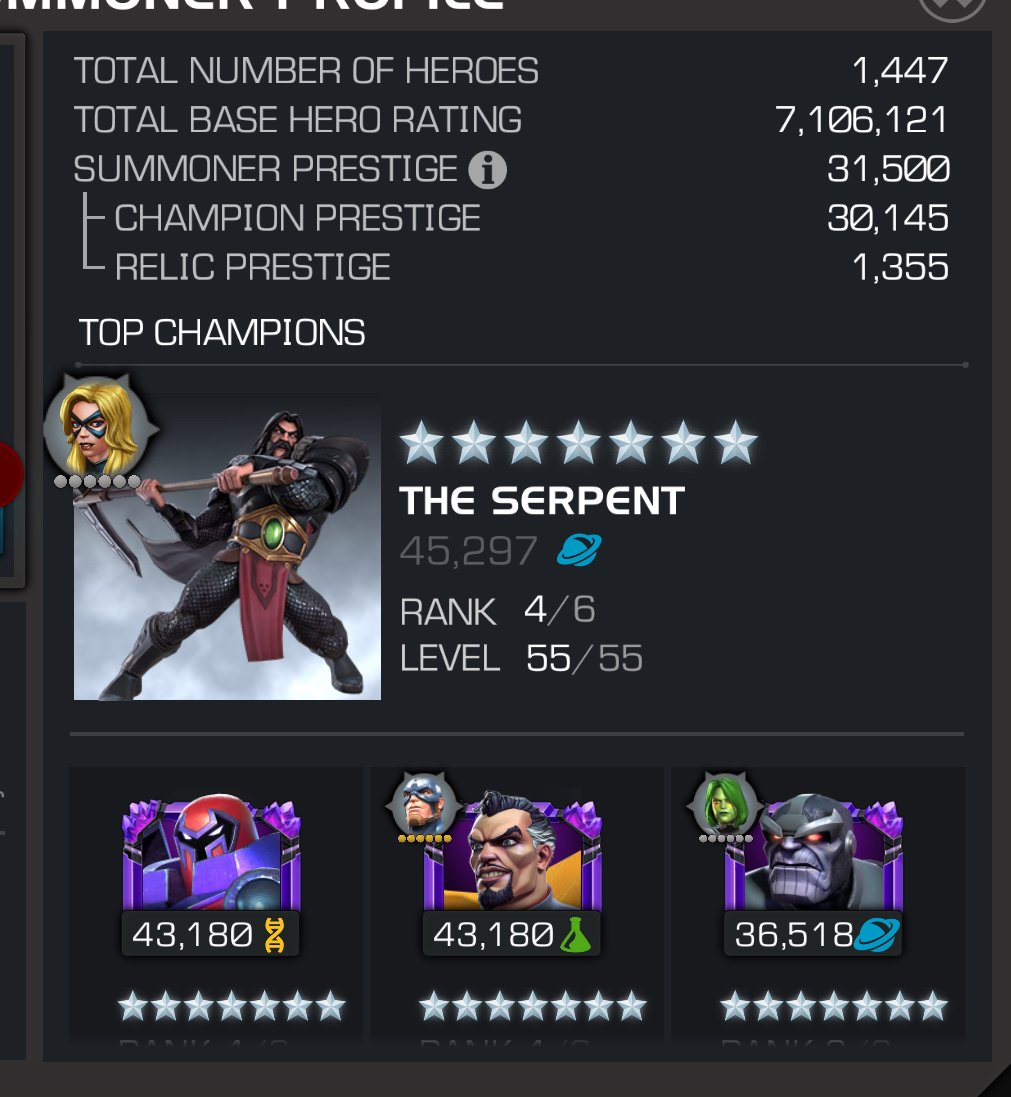
Task: Tap the Top Champions heading
Action: point(222,332)
